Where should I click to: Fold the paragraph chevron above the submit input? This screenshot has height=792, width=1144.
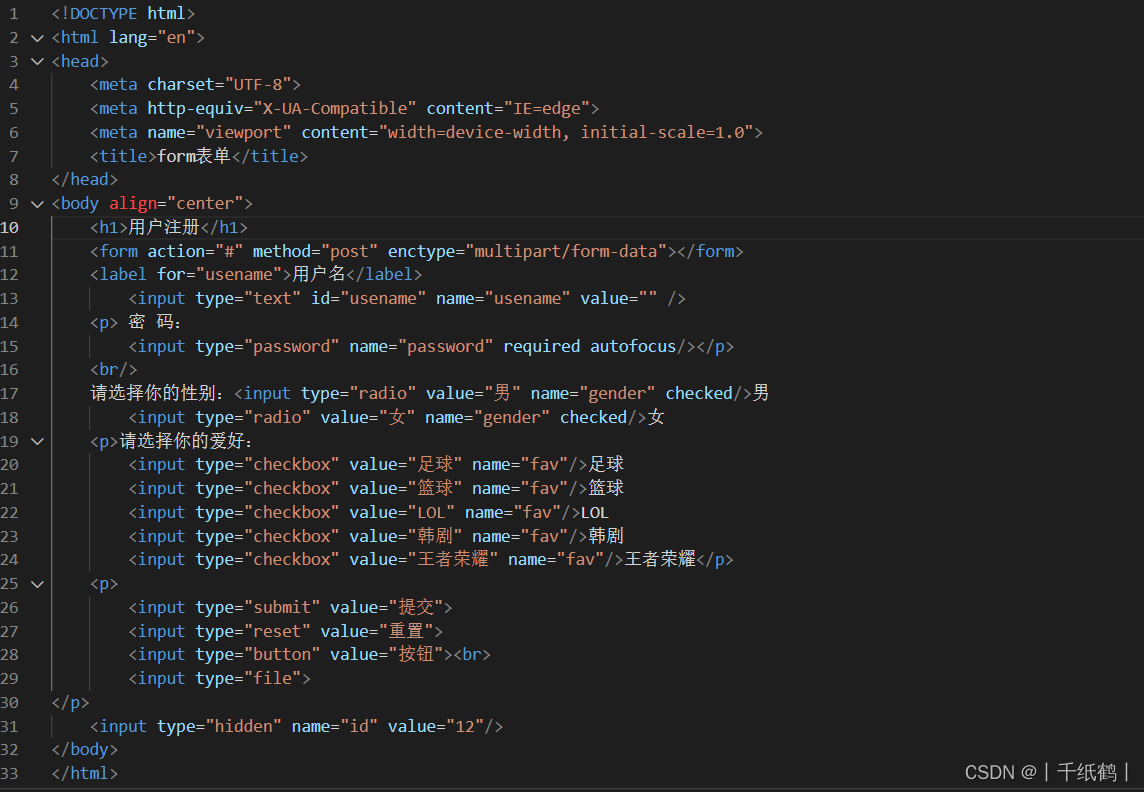pyautogui.click(x=37, y=583)
